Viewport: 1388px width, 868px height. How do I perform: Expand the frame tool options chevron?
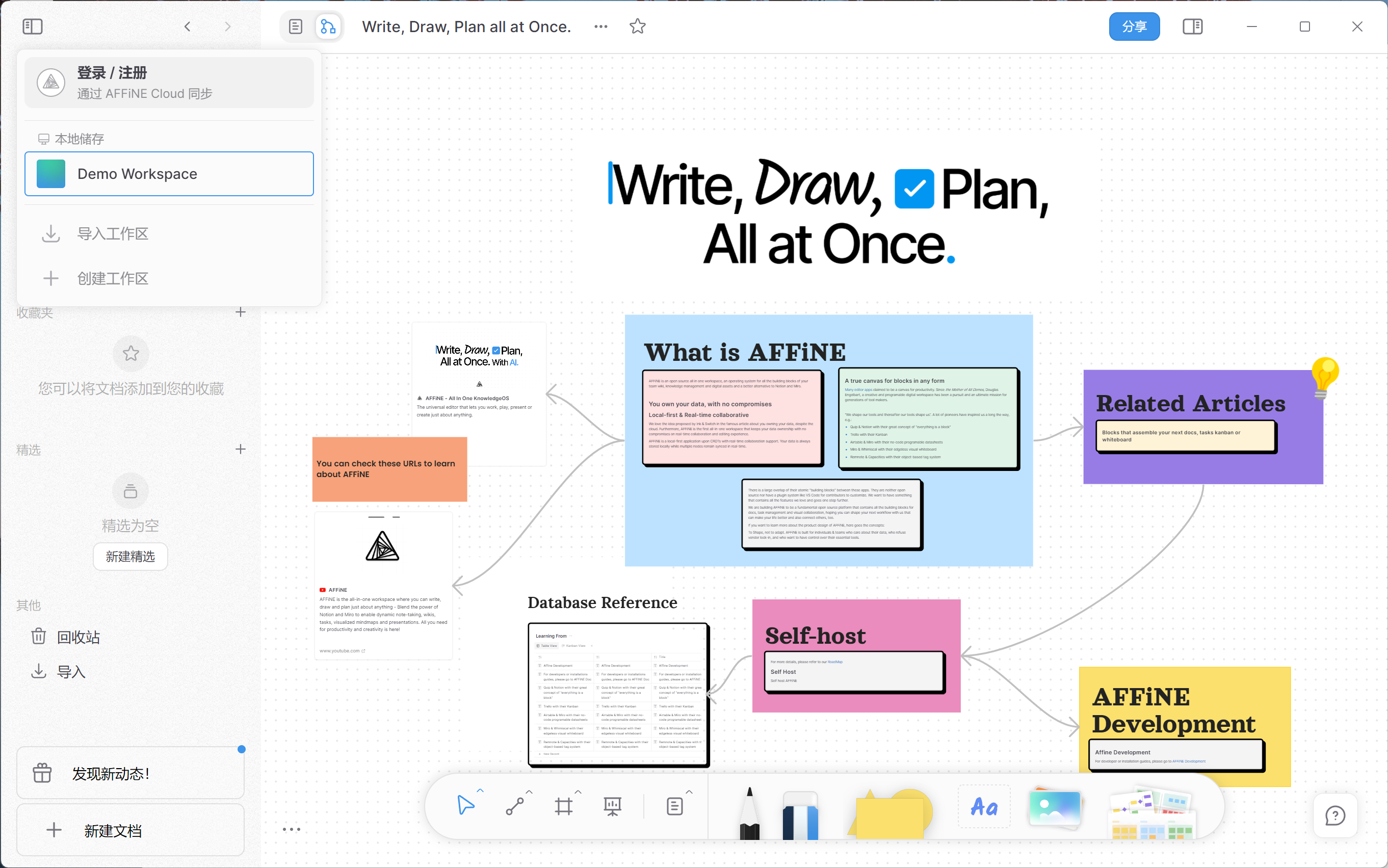578,792
